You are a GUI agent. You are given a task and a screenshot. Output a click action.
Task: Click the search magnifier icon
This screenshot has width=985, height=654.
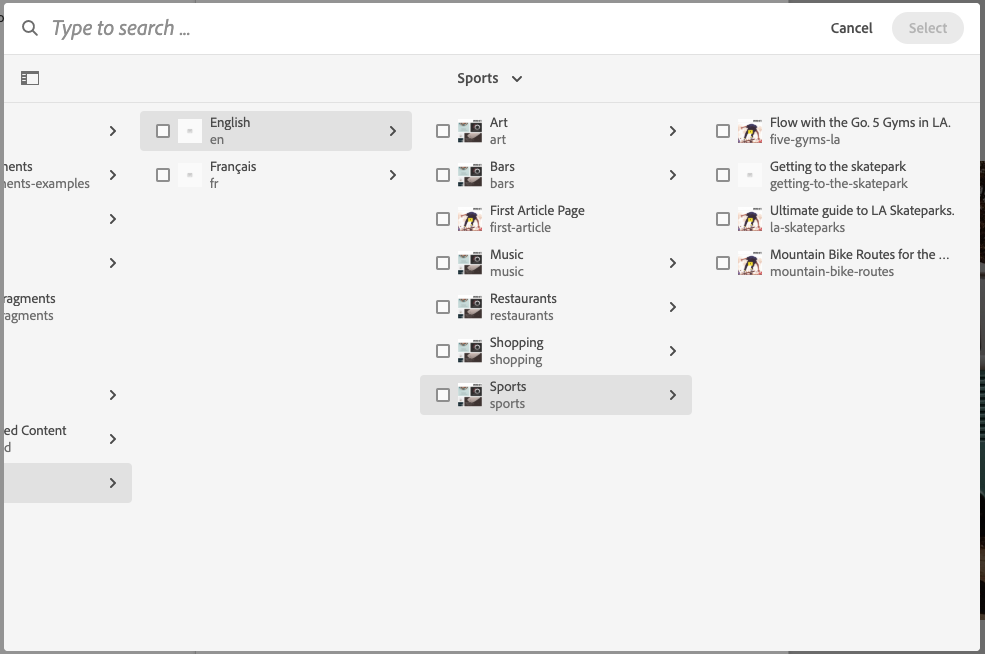[30, 28]
